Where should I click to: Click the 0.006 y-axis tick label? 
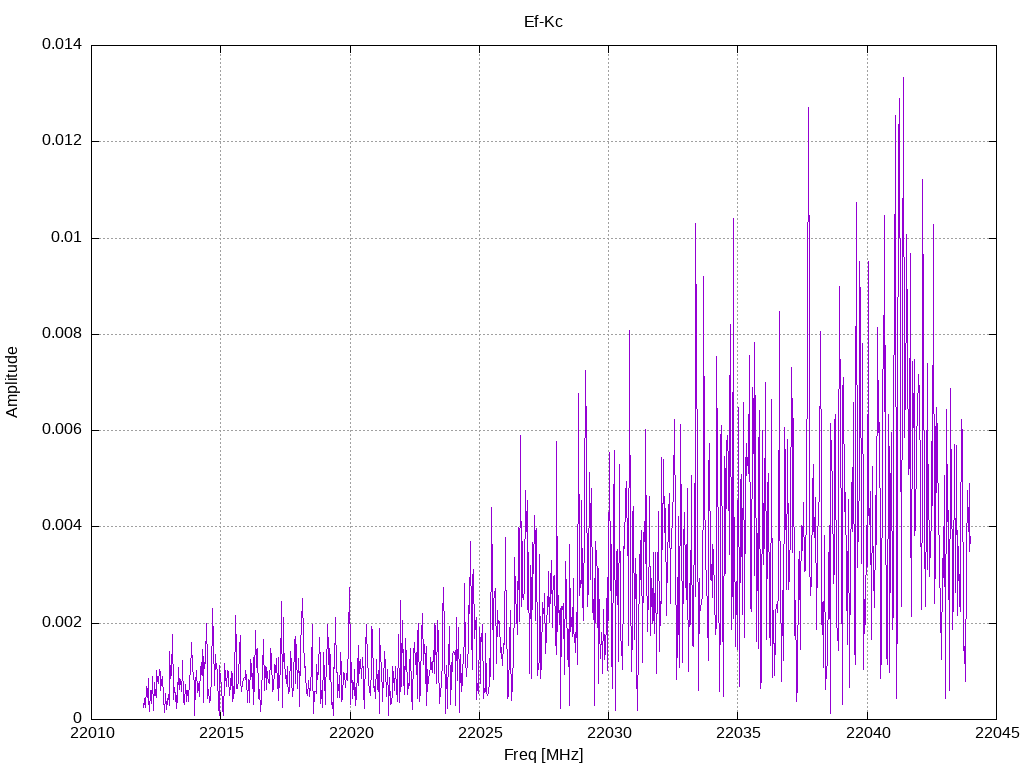(x=62, y=430)
